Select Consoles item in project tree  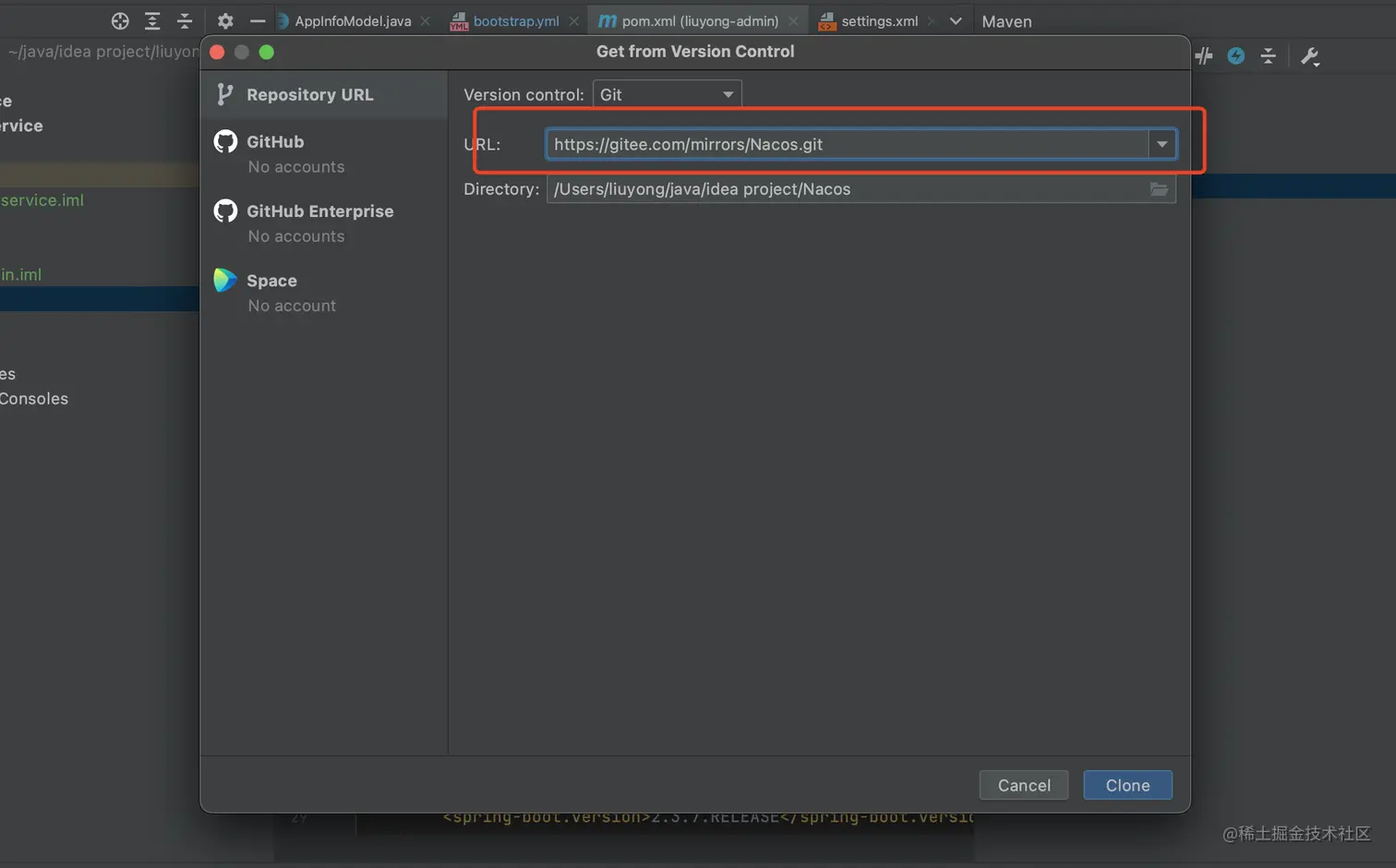34,399
